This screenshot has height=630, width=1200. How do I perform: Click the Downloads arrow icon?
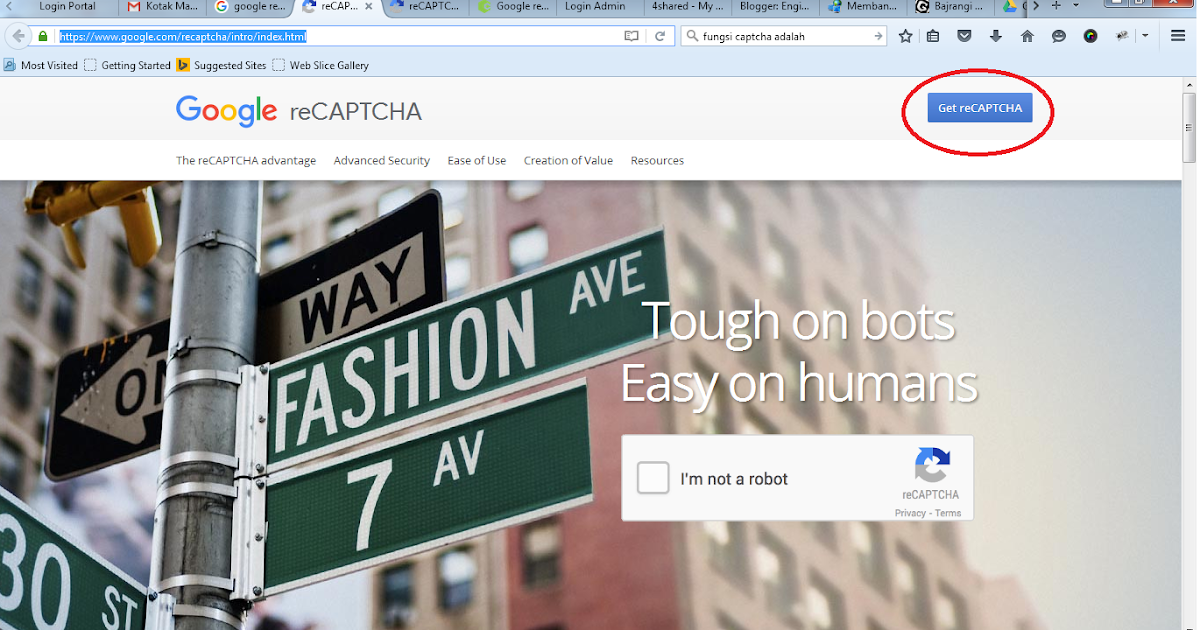click(x=996, y=36)
